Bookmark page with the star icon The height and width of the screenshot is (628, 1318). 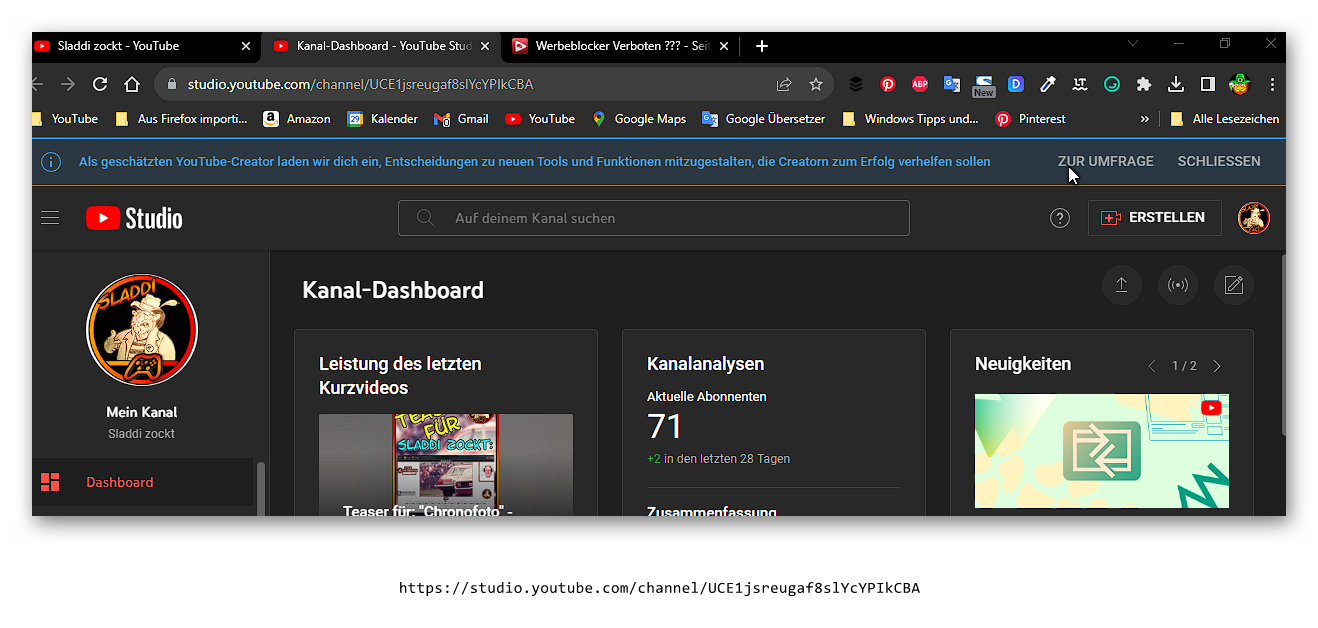point(816,85)
